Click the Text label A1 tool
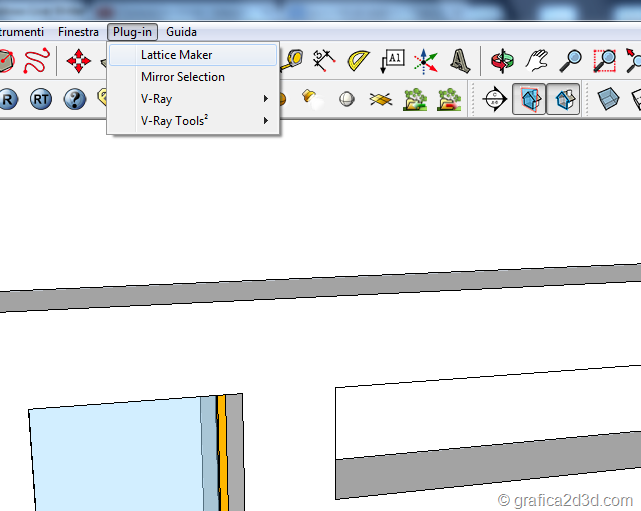This screenshot has width=641, height=511. 392,61
